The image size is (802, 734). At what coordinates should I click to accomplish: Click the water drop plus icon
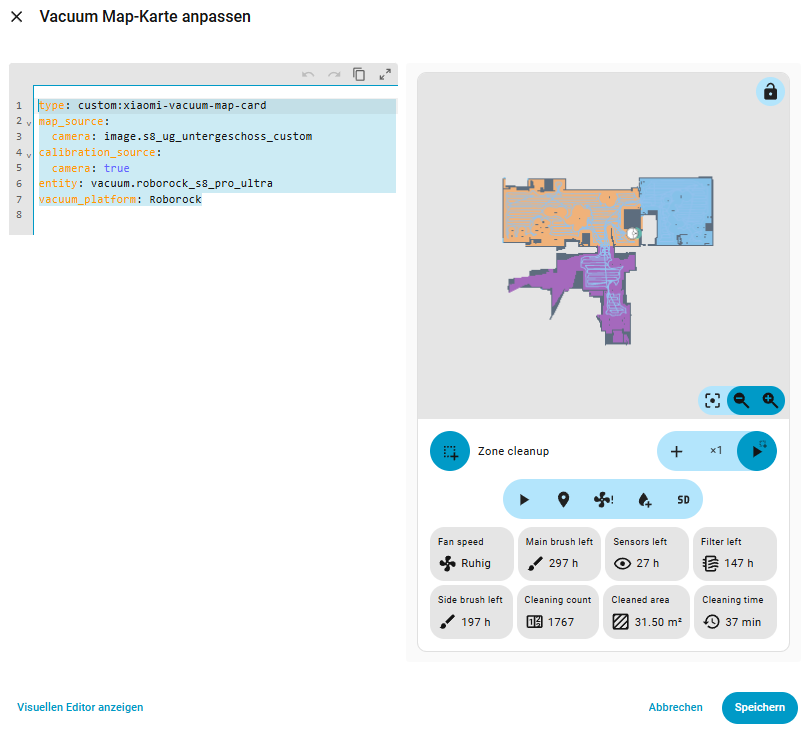(x=643, y=499)
